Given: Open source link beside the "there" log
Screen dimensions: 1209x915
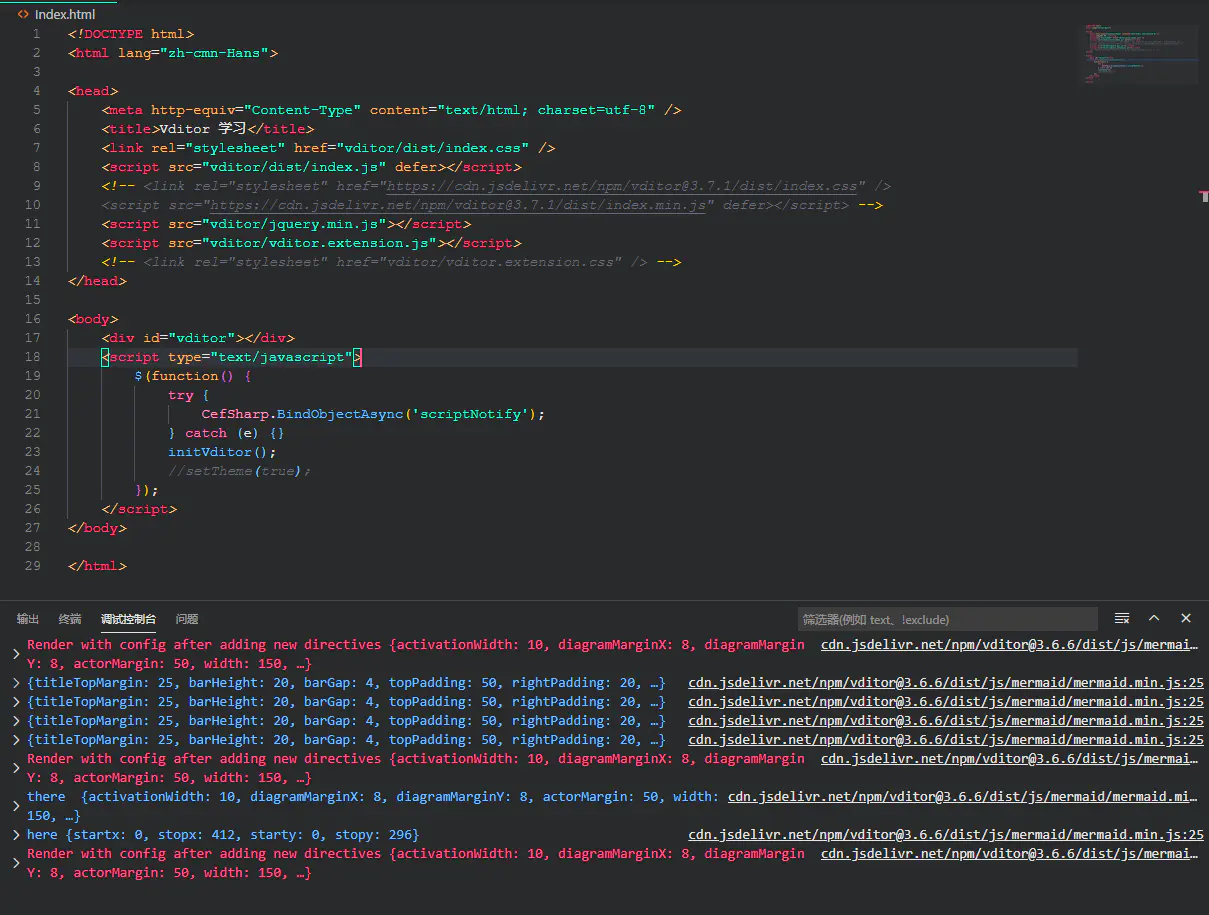Looking at the screenshot, I should [962, 797].
